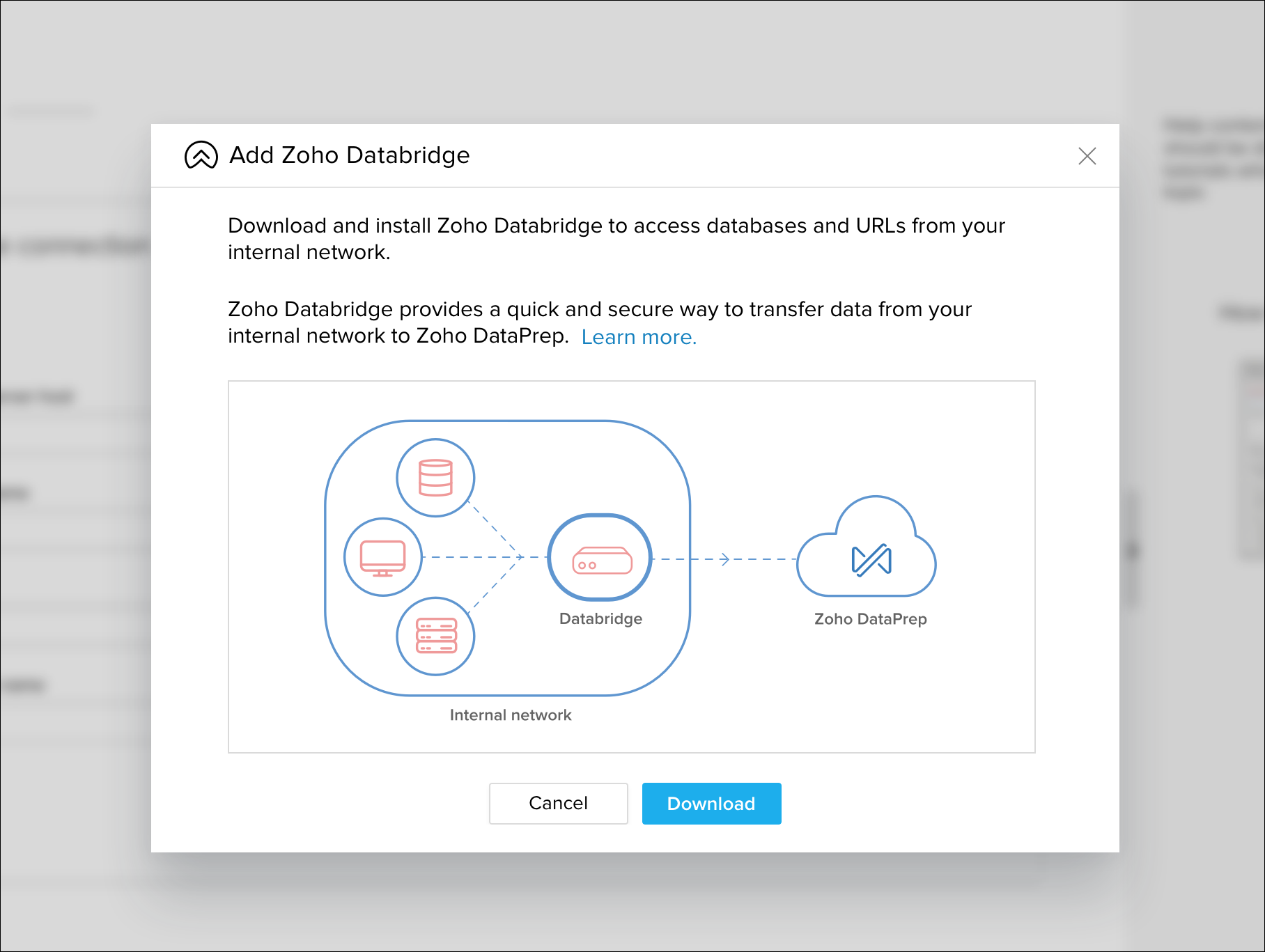Click the 'Download and install Zoho Databridge' paragraph

pos(616,239)
